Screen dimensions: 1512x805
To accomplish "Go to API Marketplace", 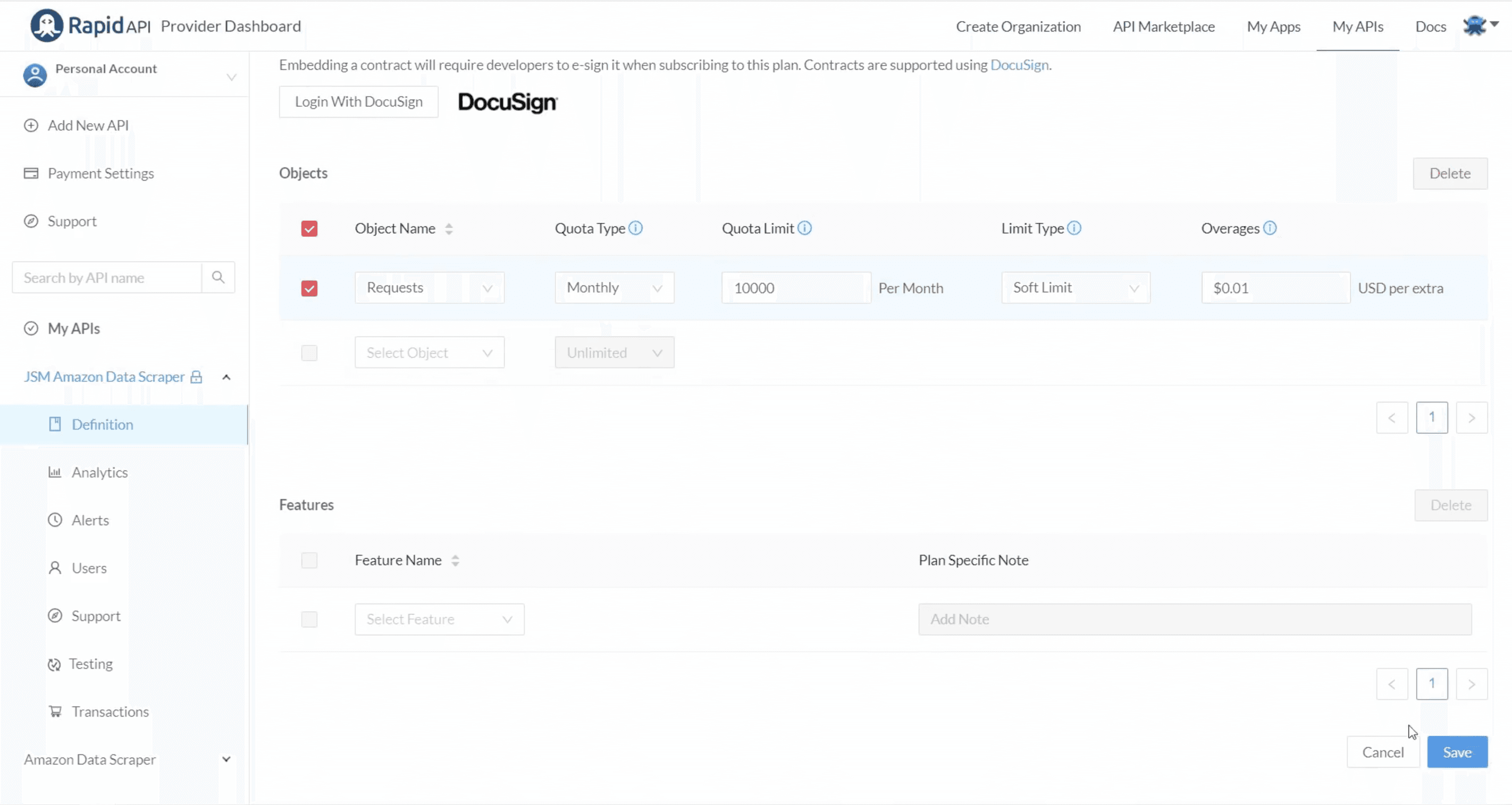I will tap(1164, 27).
